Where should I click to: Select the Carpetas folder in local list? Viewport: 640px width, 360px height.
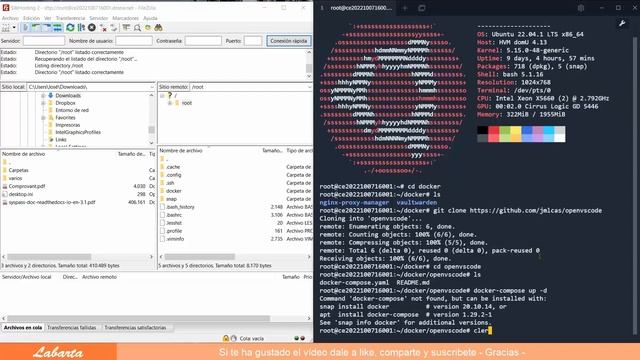(x=18, y=170)
